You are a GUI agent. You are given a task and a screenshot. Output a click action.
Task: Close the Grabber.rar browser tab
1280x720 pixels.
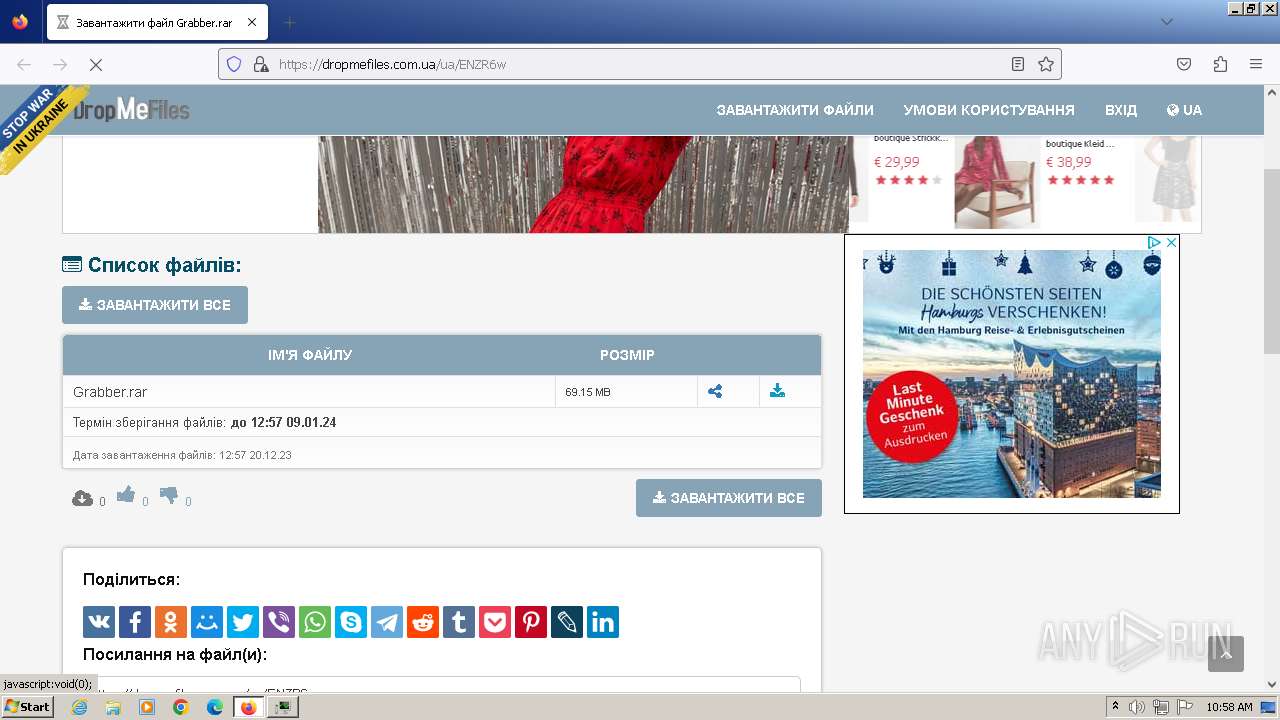pos(251,22)
